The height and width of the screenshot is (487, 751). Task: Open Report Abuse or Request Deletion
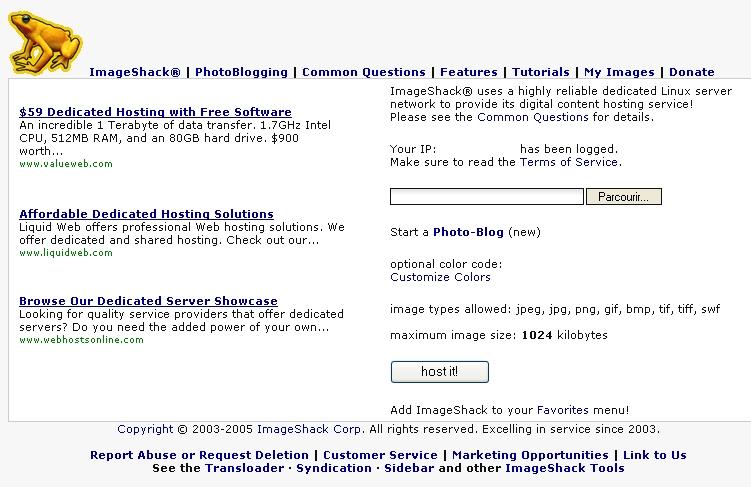pyautogui.click(x=199, y=455)
